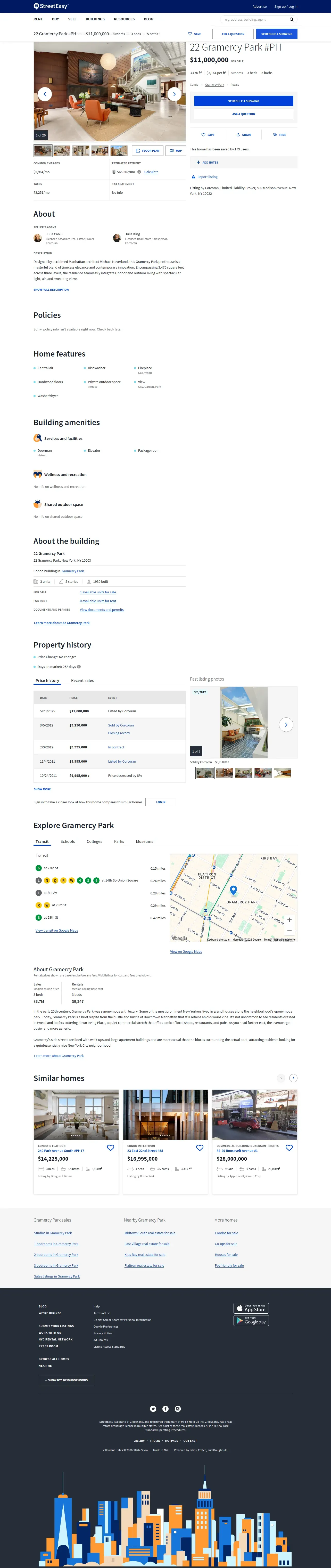331x1568 pixels.
Task: Go to previous photo in main gallery
Action: pyautogui.click(x=44, y=94)
